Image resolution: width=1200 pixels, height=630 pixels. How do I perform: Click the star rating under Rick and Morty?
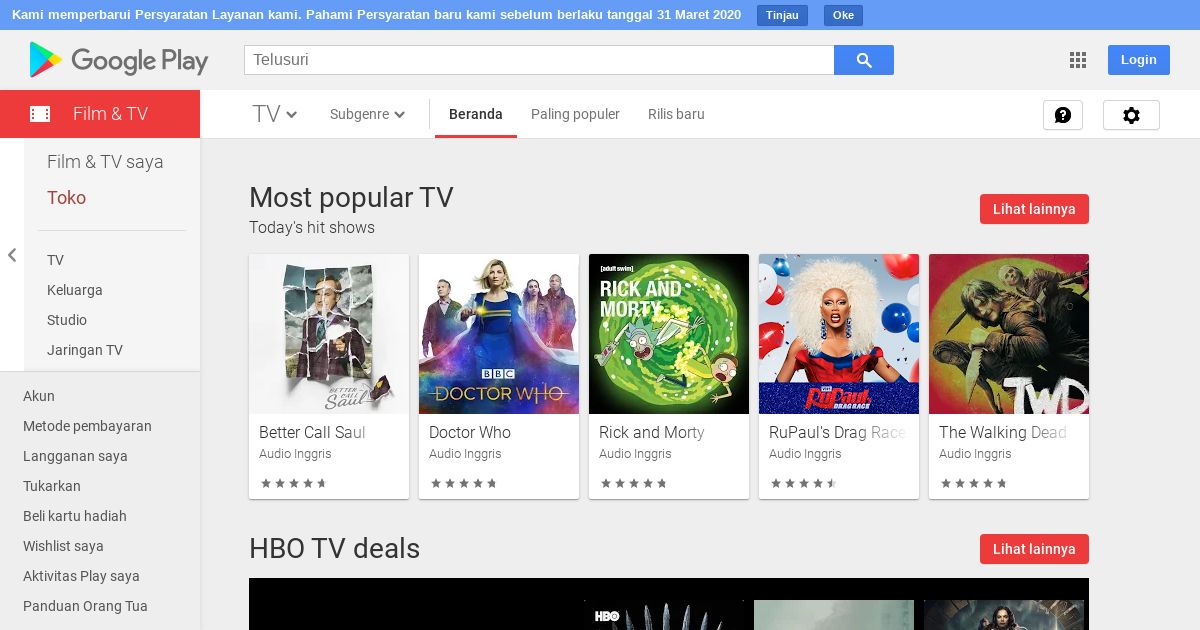pos(633,483)
